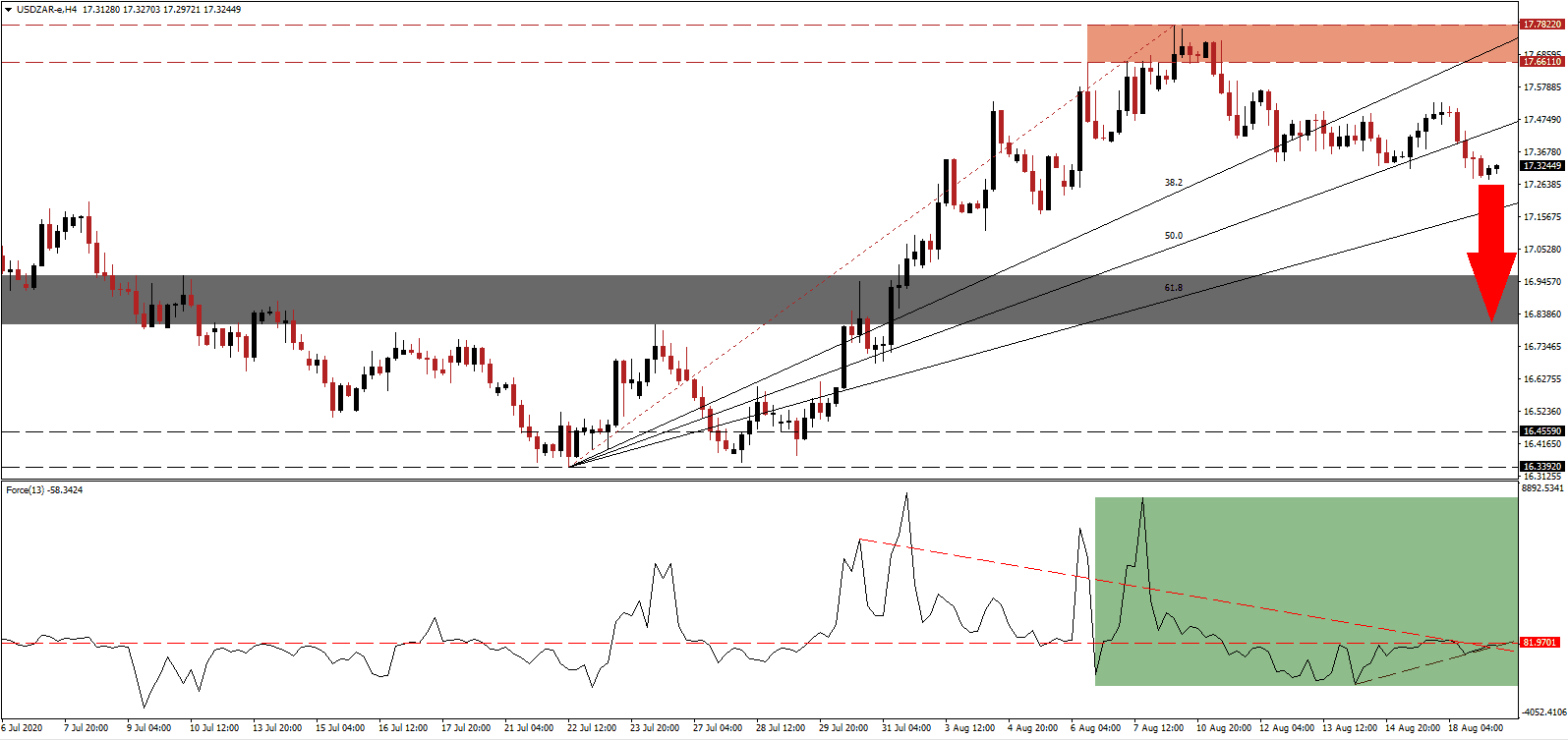This screenshot has height=740, width=1568.
Task: Select the 16.45590 support price tag
Action: [x=1540, y=431]
